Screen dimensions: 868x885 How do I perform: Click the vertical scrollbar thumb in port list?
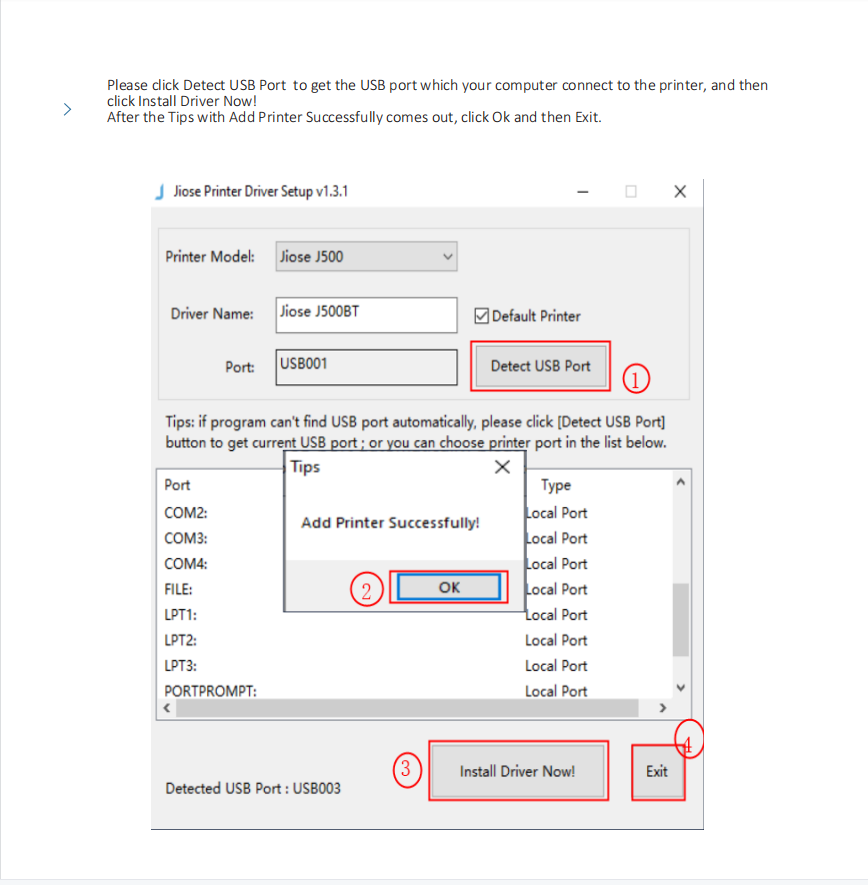(x=681, y=620)
